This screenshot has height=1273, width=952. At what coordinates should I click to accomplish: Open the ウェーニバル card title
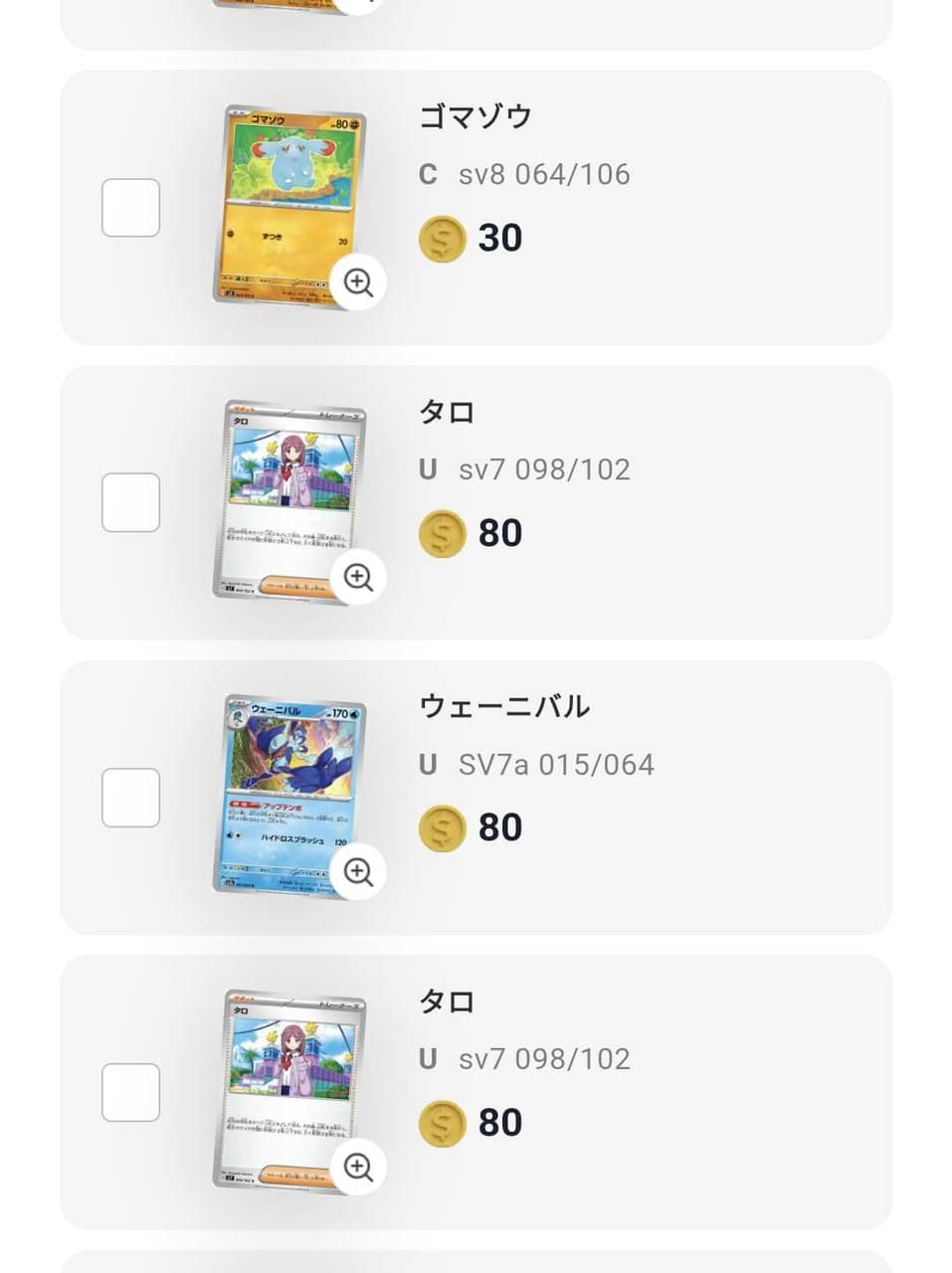[504, 706]
